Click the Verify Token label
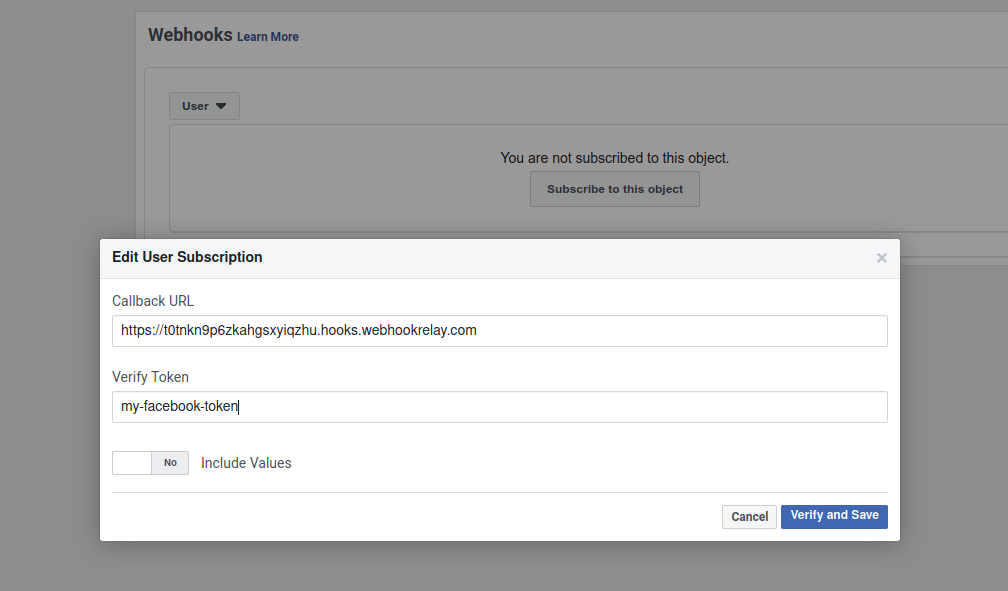1008x591 pixels. pos(150,376)
